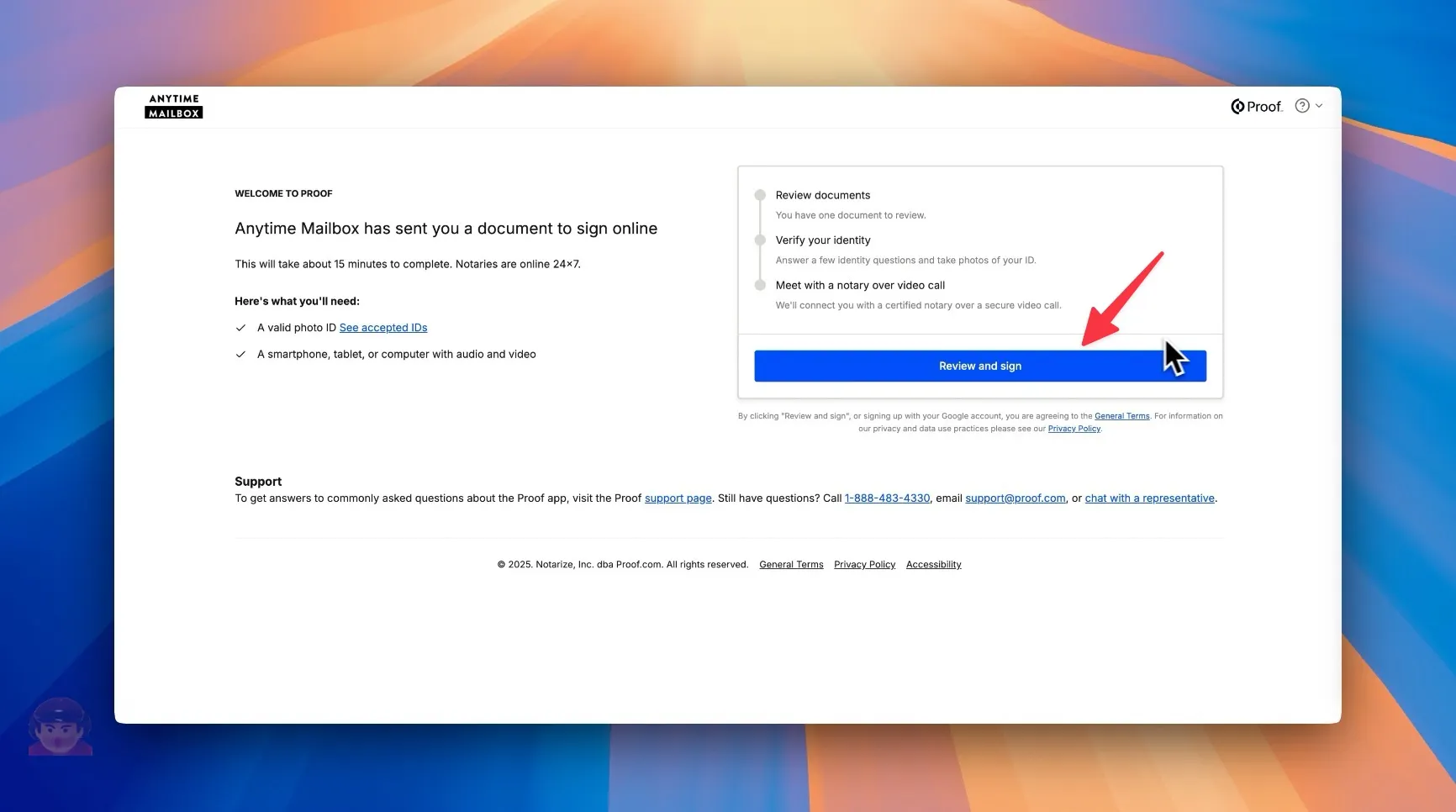Click the Review documents step circle
The height and width of the screenshot is (812, 1456).
[x=760, y=195]
